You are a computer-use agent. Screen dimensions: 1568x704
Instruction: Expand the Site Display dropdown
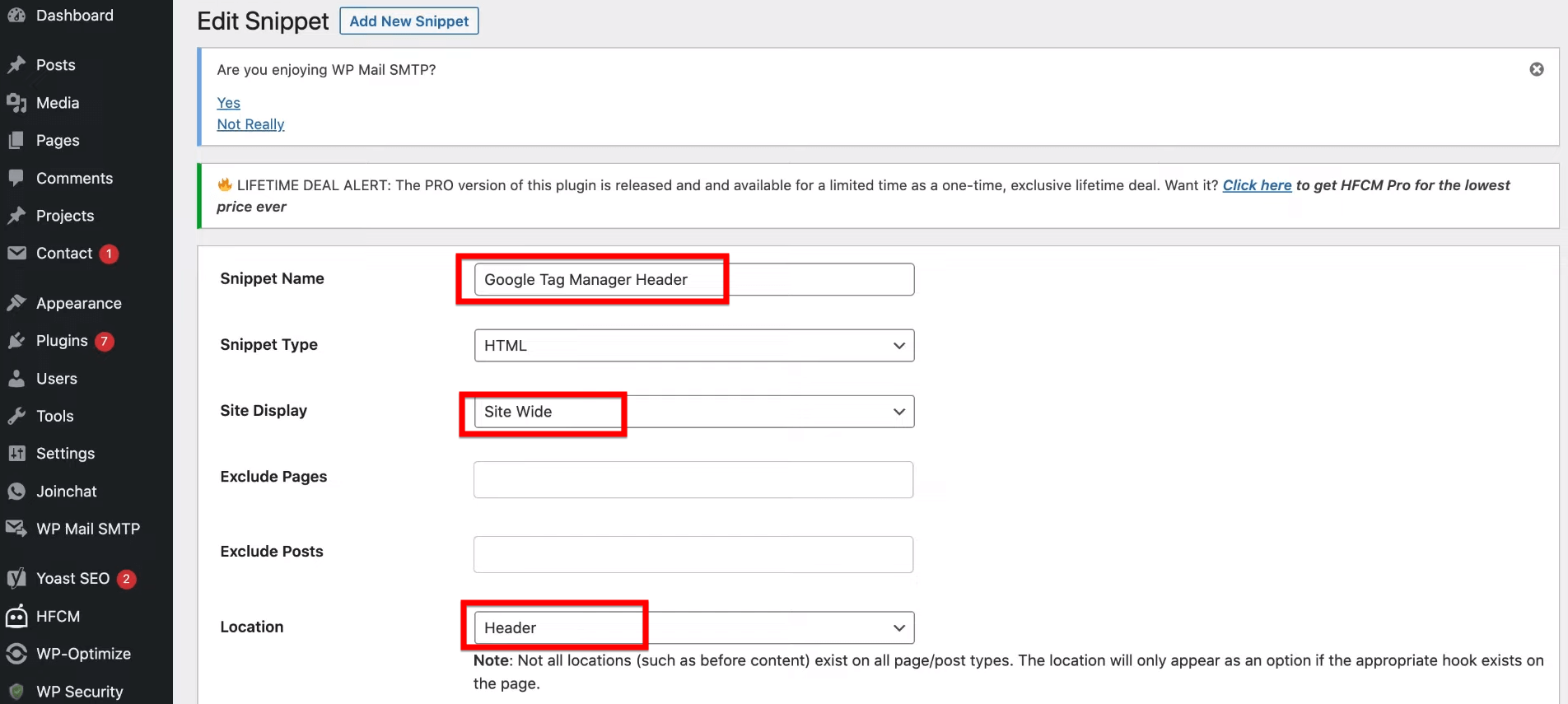(693, 412)
